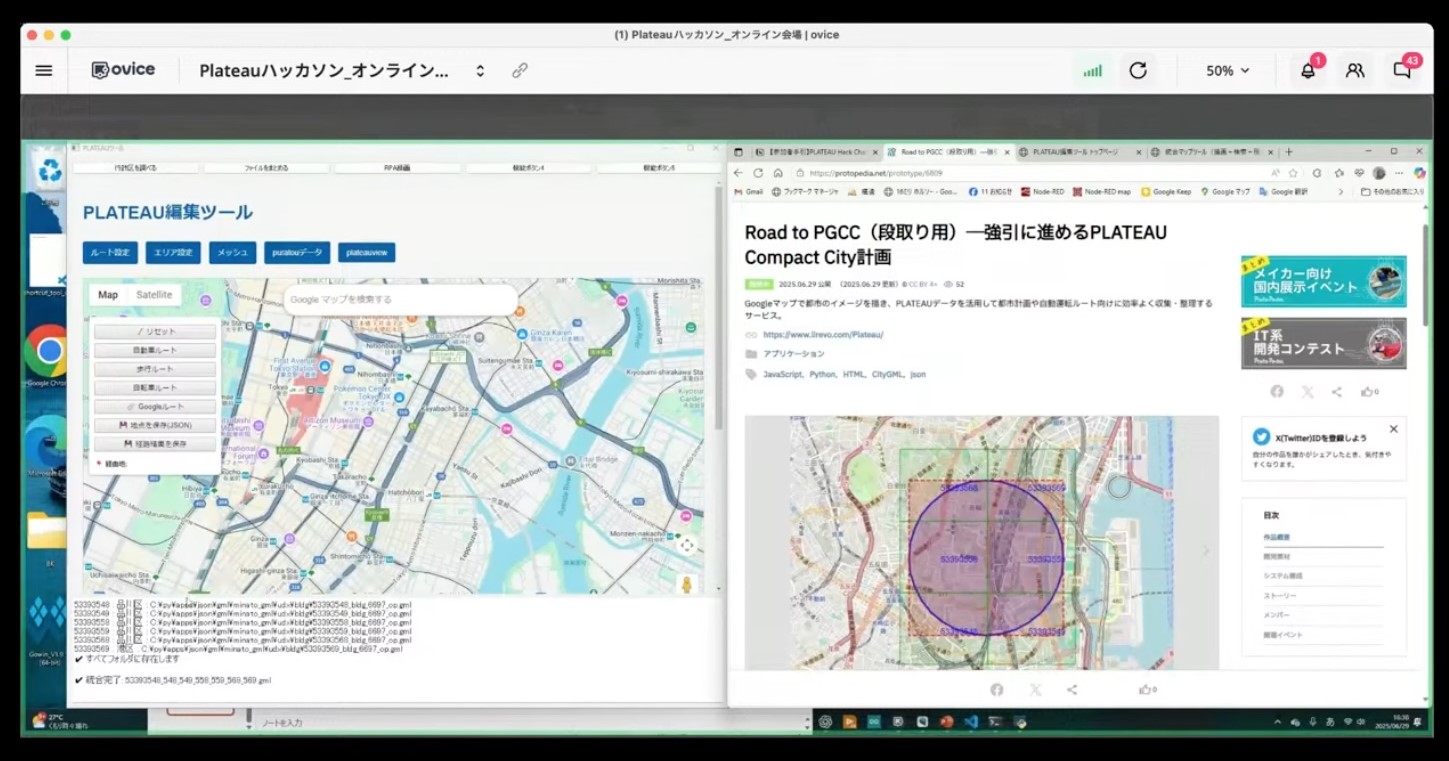This screenshot has height=761, width=1449.
Task: Copy the space link via chain icon
Action: click(520, 71)
